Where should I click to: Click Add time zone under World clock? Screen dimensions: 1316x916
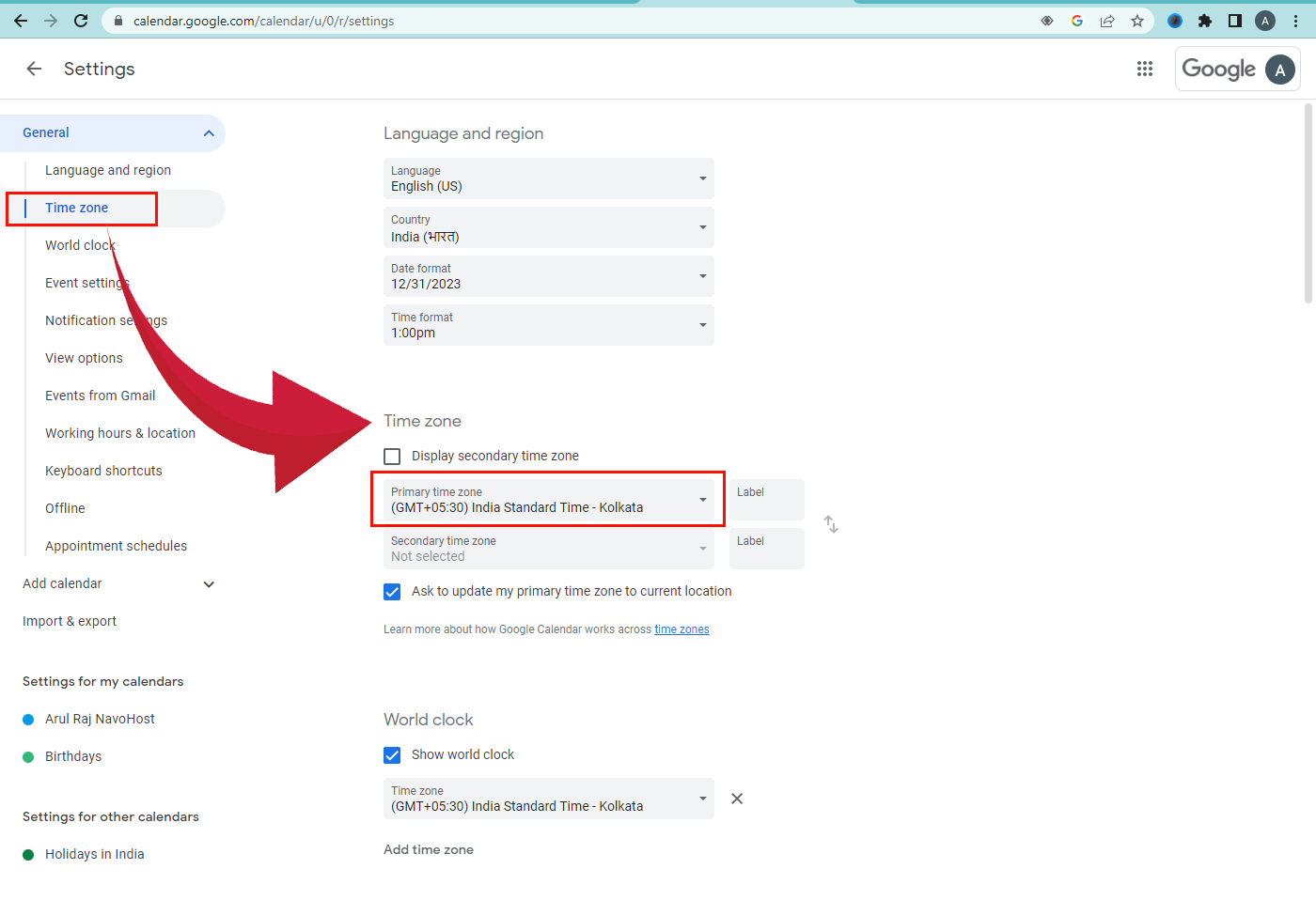429,848
